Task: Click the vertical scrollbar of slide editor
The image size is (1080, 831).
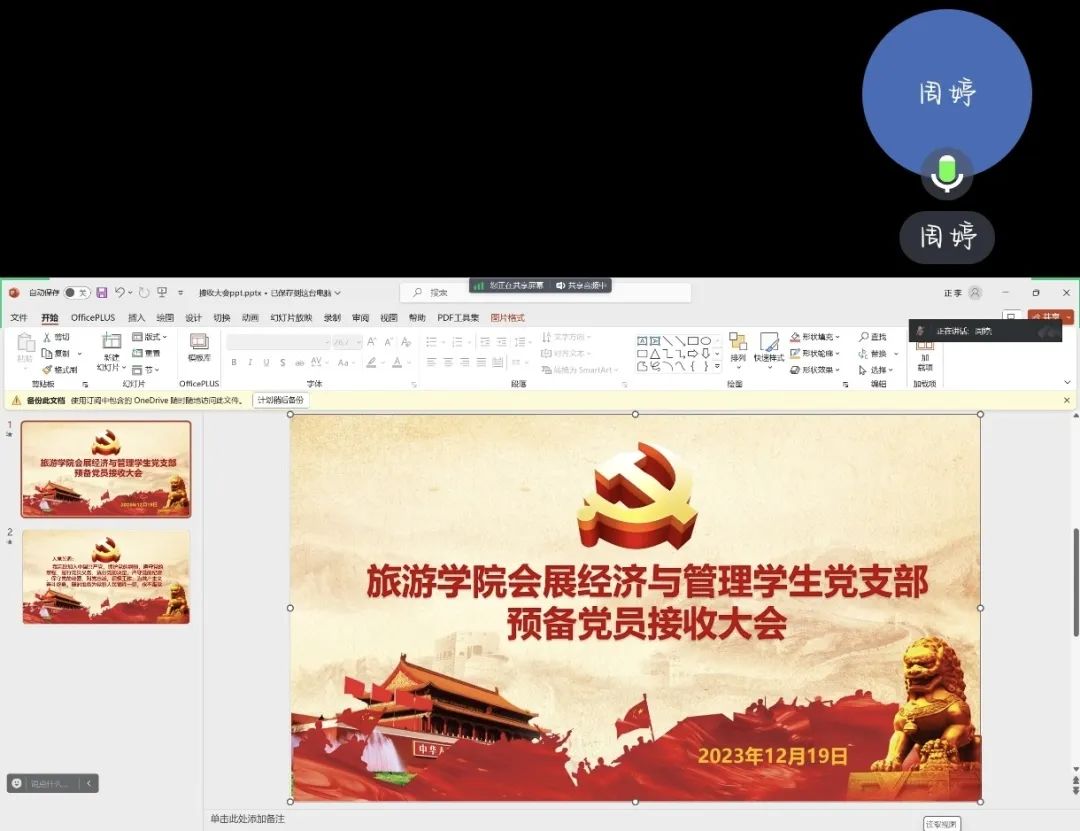Action: pyautogui.click(x=1075, y=582)
